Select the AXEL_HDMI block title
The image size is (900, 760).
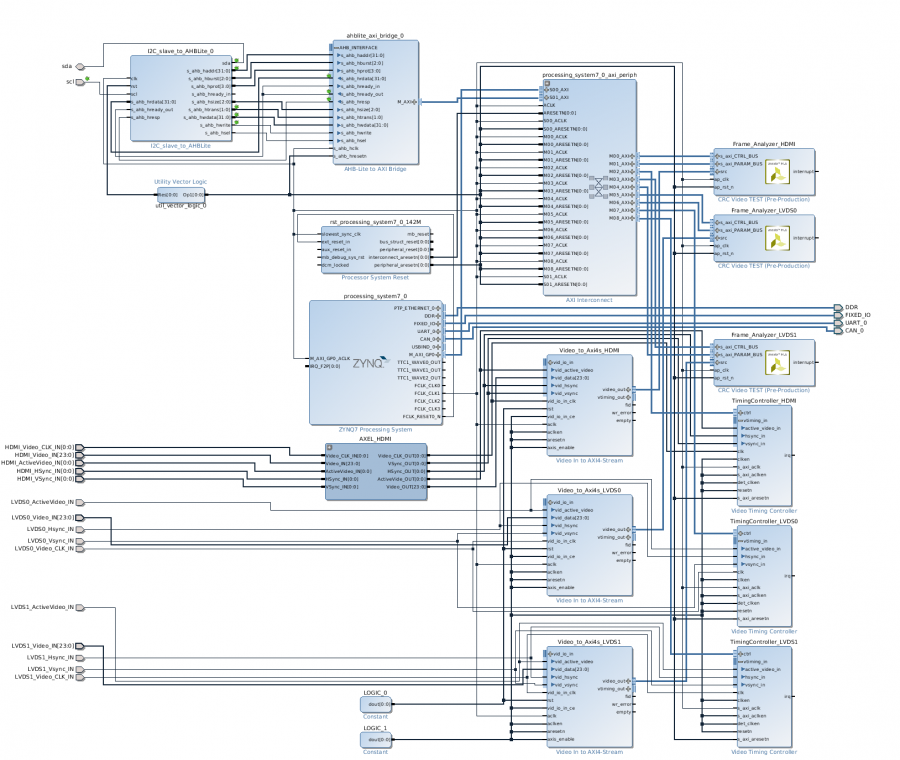[376, 440]
